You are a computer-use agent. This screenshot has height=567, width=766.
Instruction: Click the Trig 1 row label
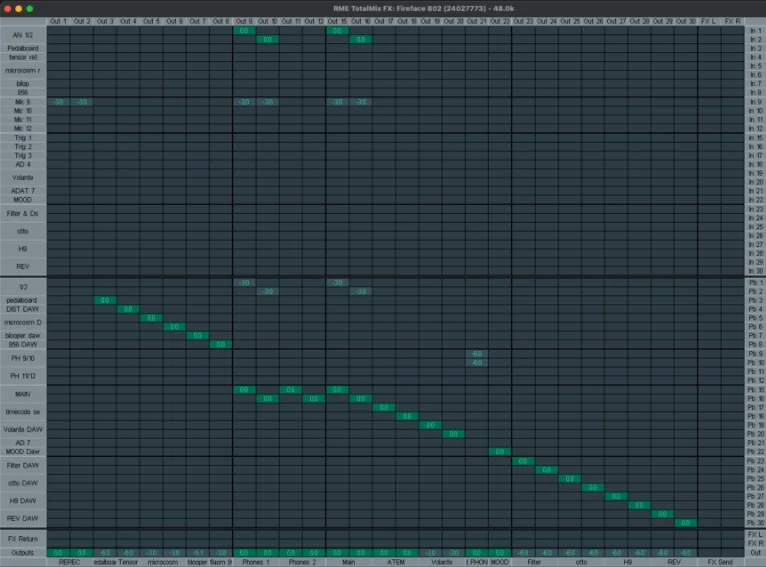coord(23,138)
